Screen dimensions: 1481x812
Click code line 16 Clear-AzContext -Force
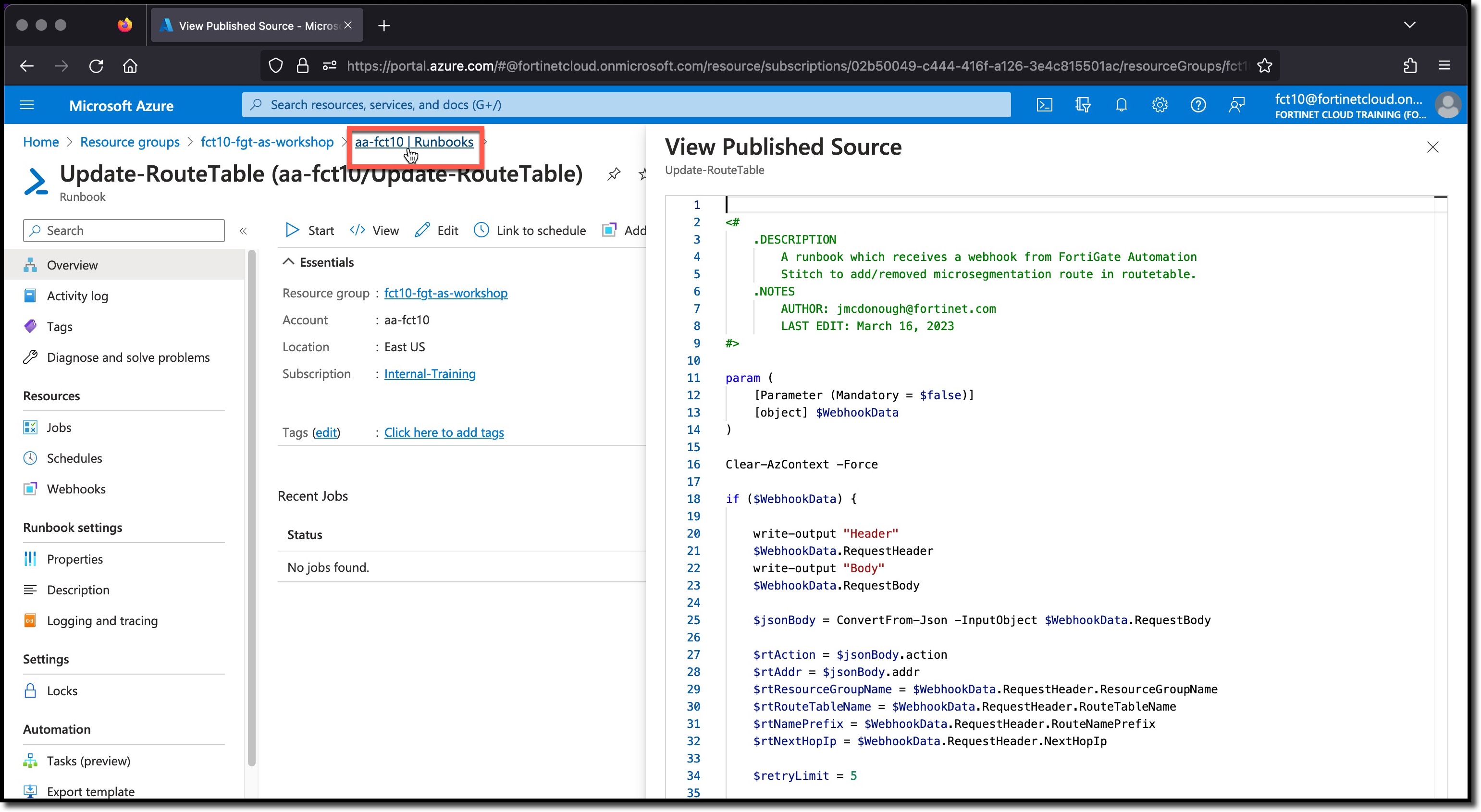[802, 464]
